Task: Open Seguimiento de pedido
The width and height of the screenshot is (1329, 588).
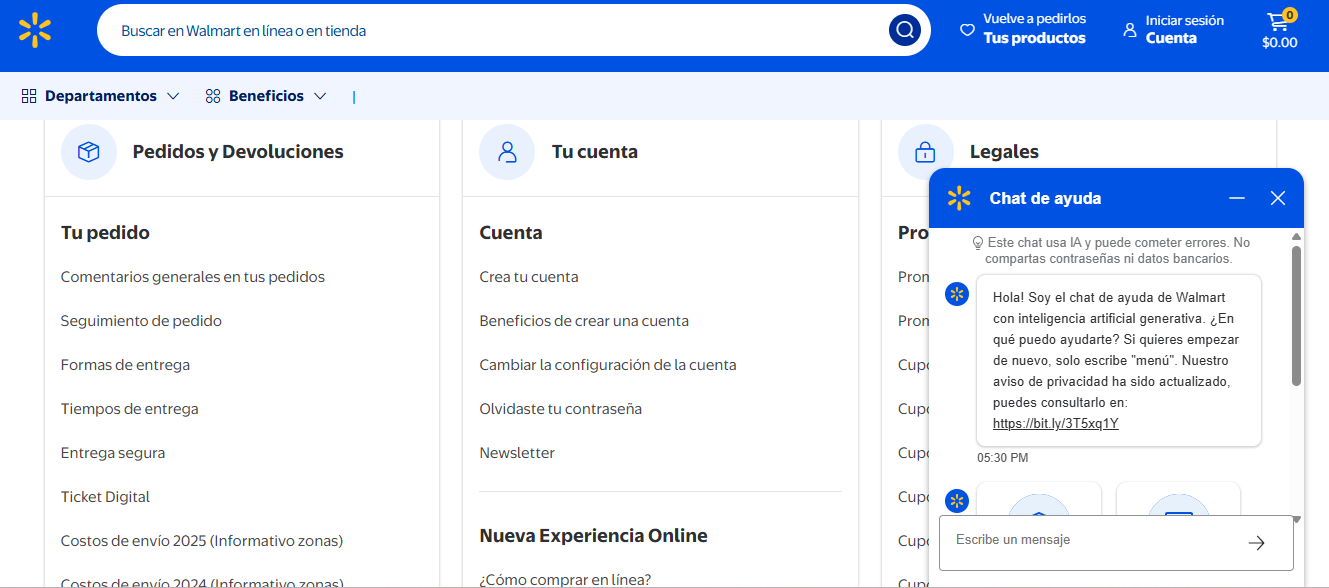Action: 141,321
